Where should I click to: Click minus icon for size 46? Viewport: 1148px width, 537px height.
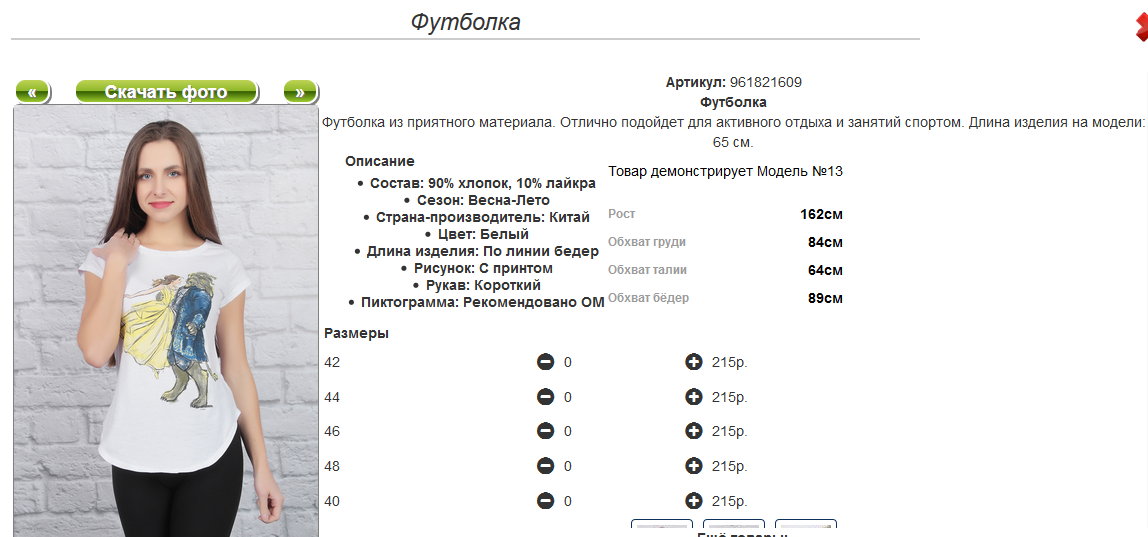(x=545, y=432)
